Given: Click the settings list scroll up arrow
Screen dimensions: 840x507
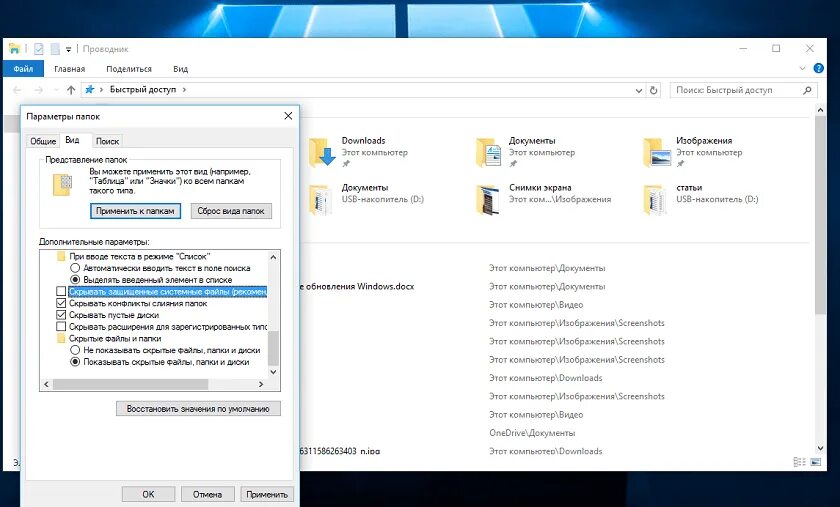Looking at the screenshot, I should point(273,257).
